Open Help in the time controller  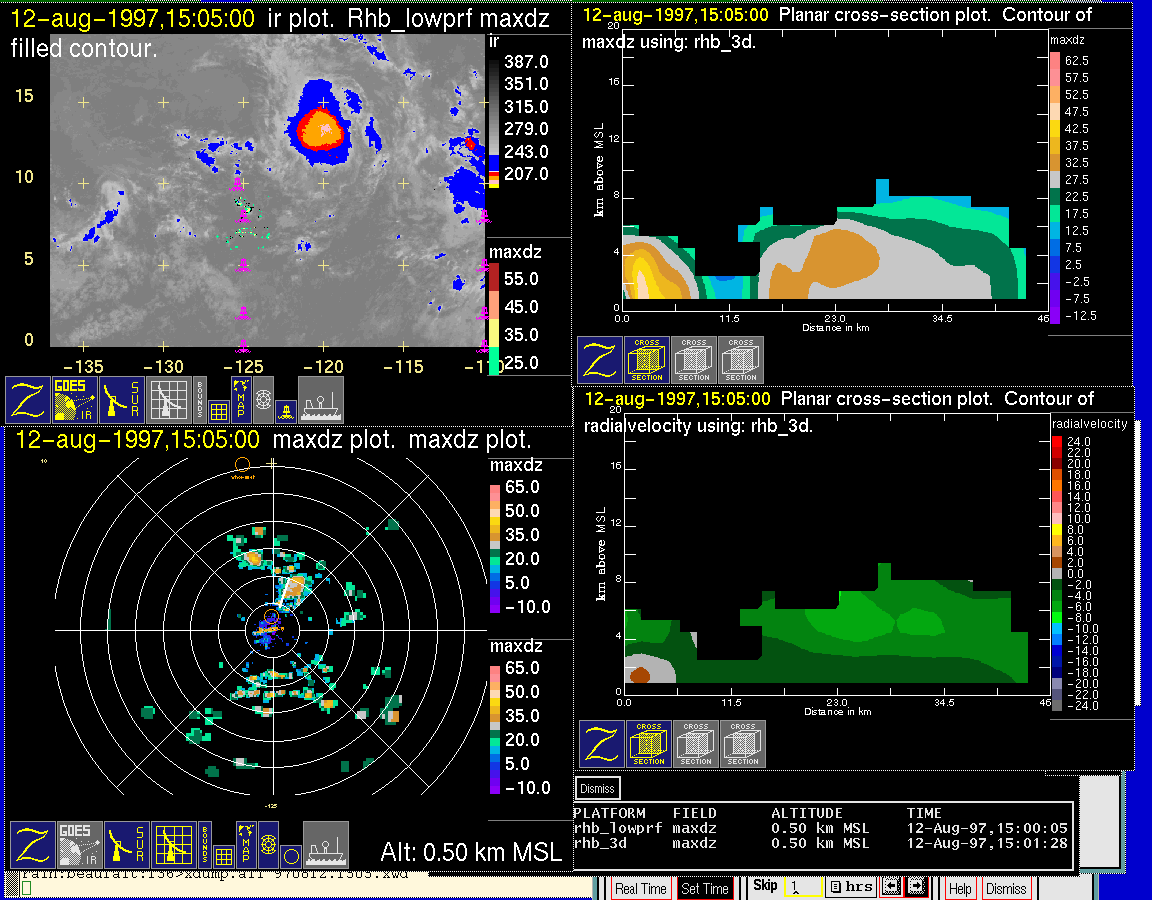tap(959, 888)
